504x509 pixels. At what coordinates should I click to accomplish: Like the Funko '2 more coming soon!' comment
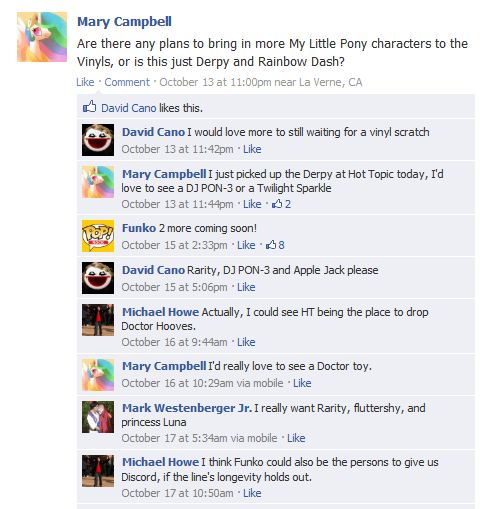click(246, 245)
